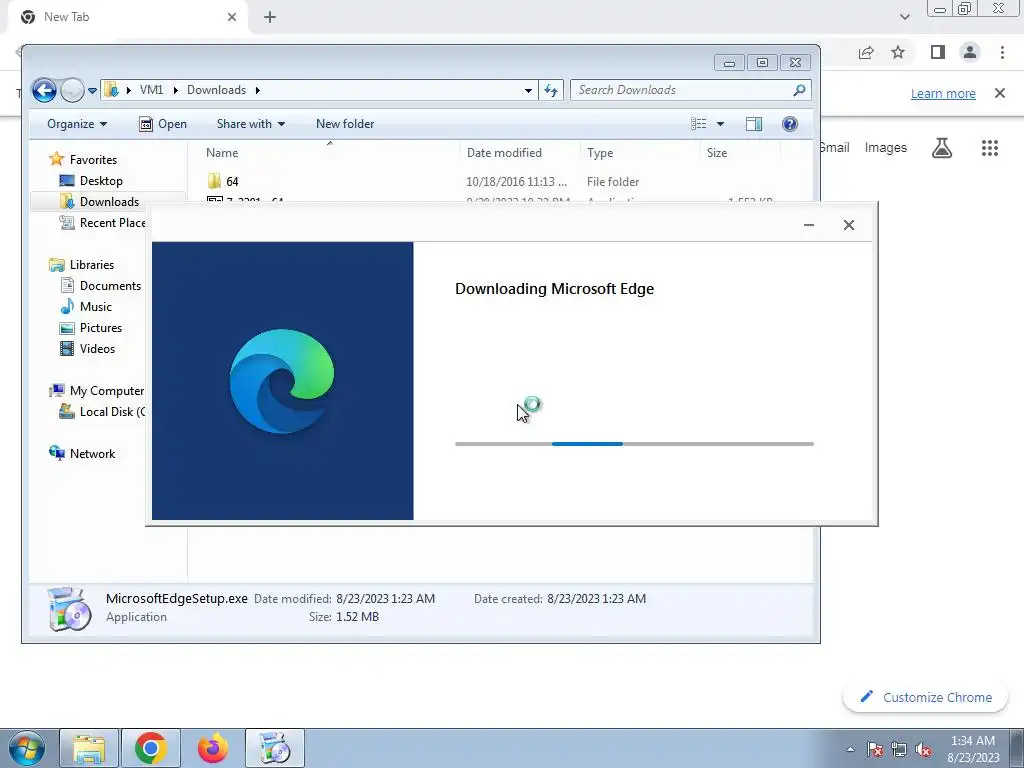Show hidden system tray icons
The width and height of the screenshot is (1024, 768).
pos(850,749)
